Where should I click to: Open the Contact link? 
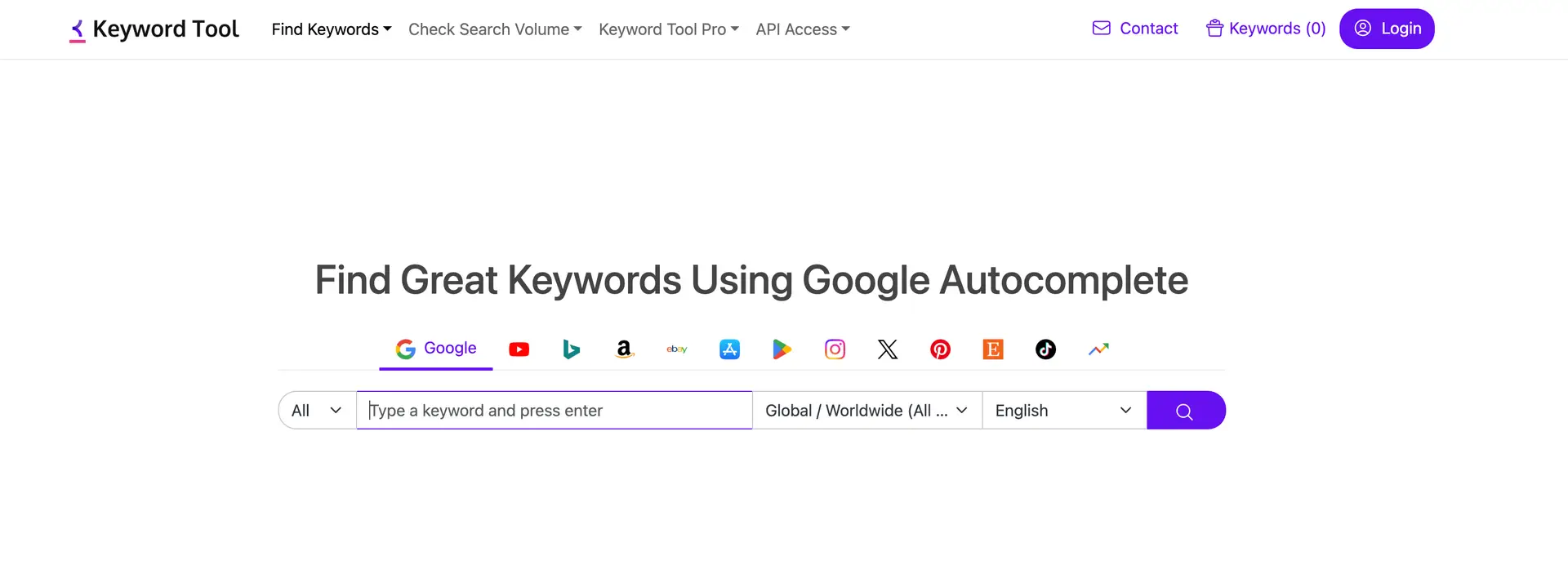coord(1135,29)
